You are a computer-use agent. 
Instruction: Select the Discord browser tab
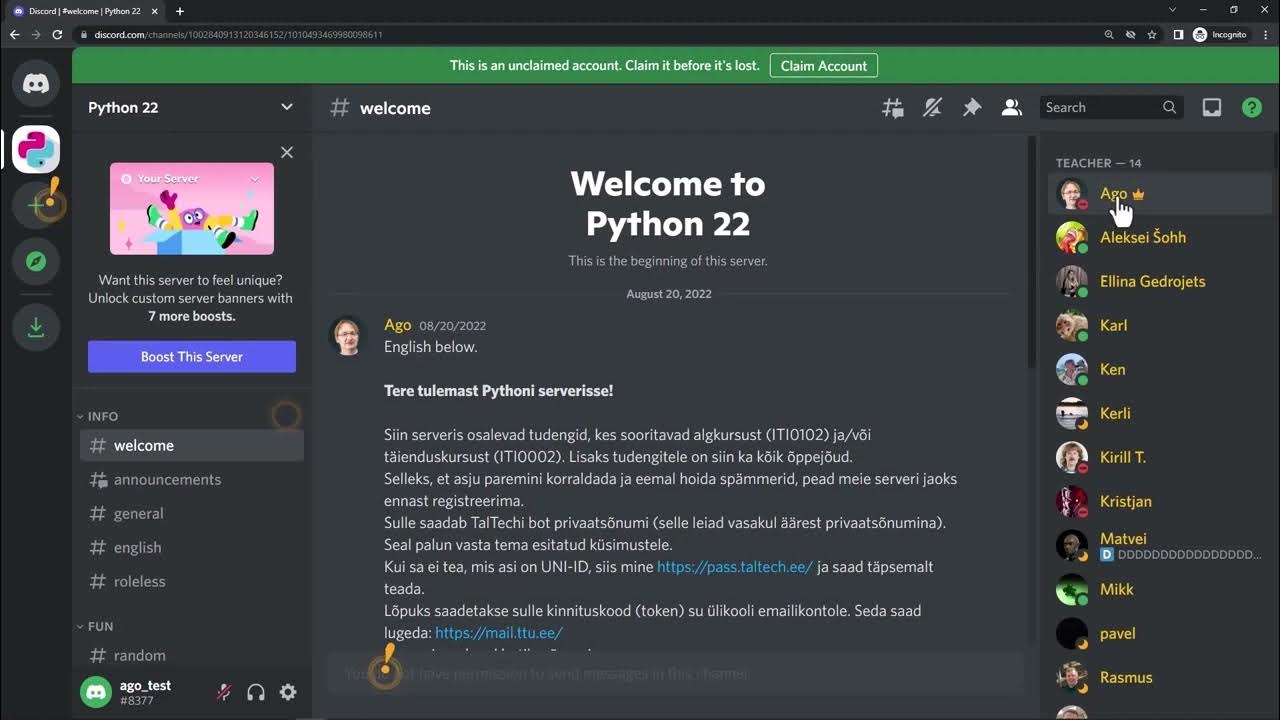(84, 11)
